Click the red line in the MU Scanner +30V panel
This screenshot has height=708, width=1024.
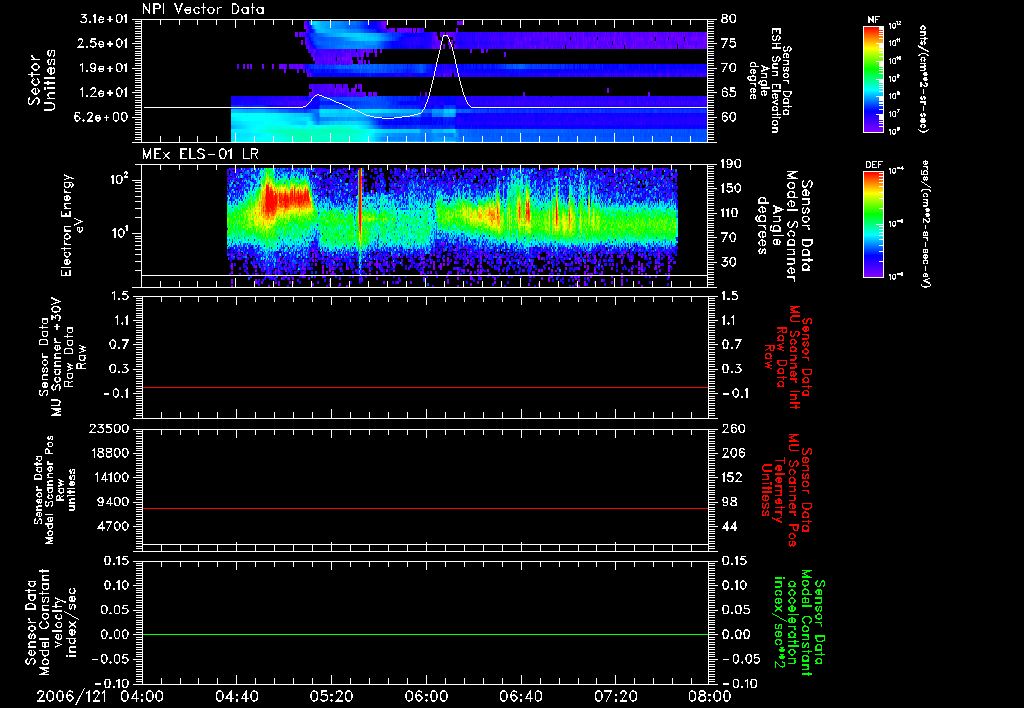click(x=425, y=387)
